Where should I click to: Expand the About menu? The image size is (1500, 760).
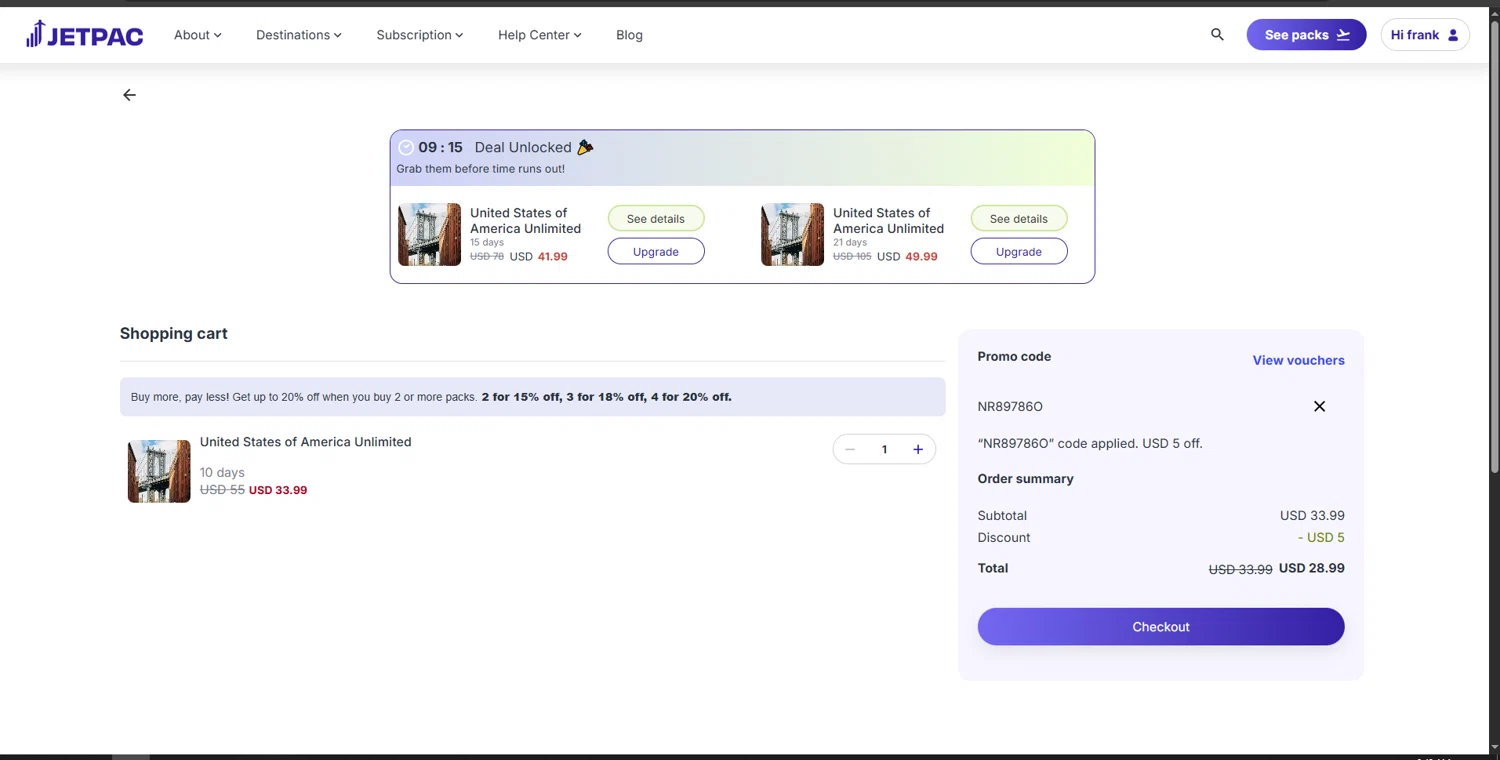[197, 35]
